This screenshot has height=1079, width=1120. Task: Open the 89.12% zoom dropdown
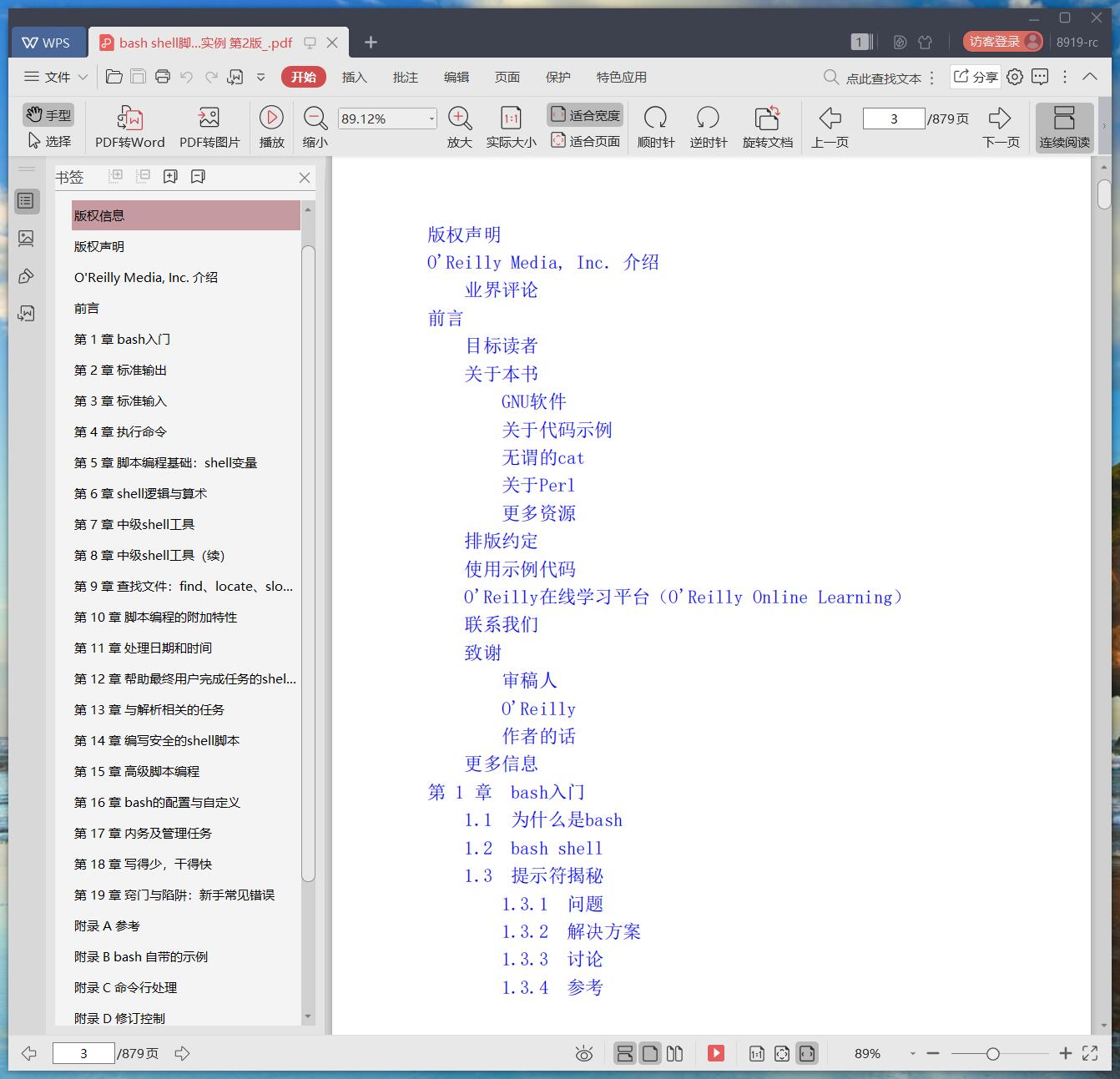431,118
